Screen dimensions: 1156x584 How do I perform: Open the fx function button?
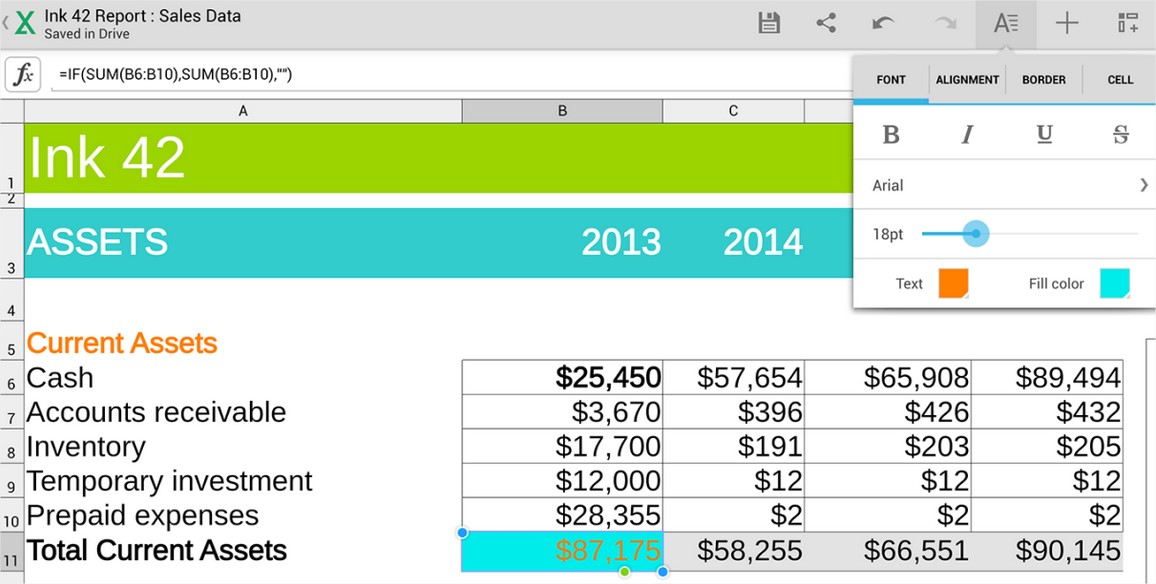(23, 74)
